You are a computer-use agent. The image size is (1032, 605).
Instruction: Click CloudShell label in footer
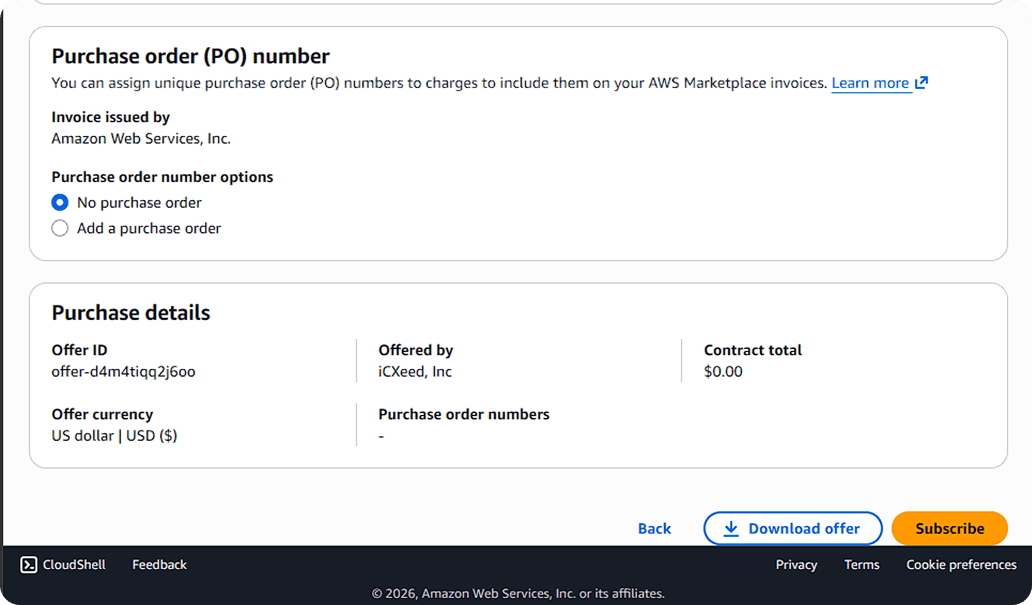coord(74,565)
